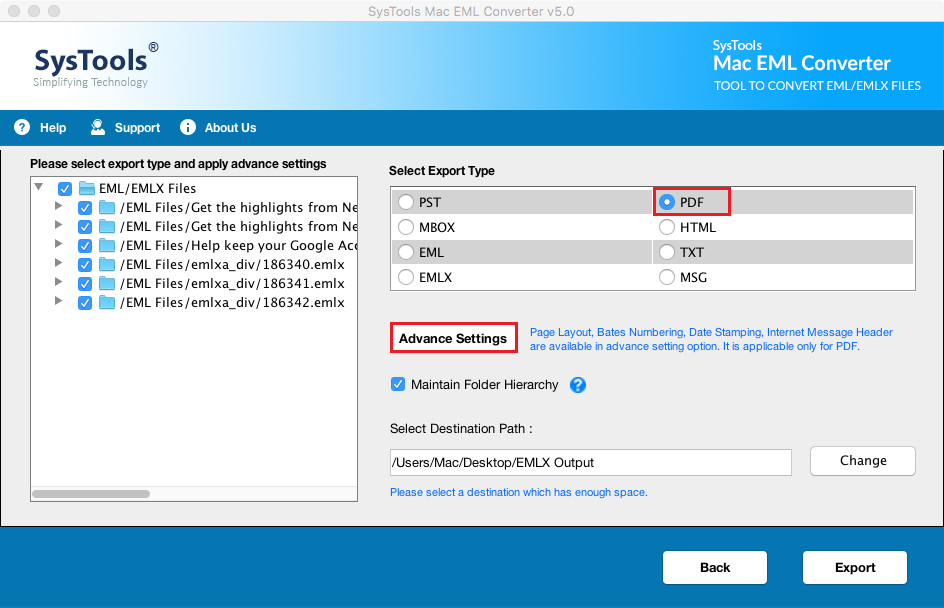
Task: Click the folder icon beside 186340.emlx
Action: point(107,264)
